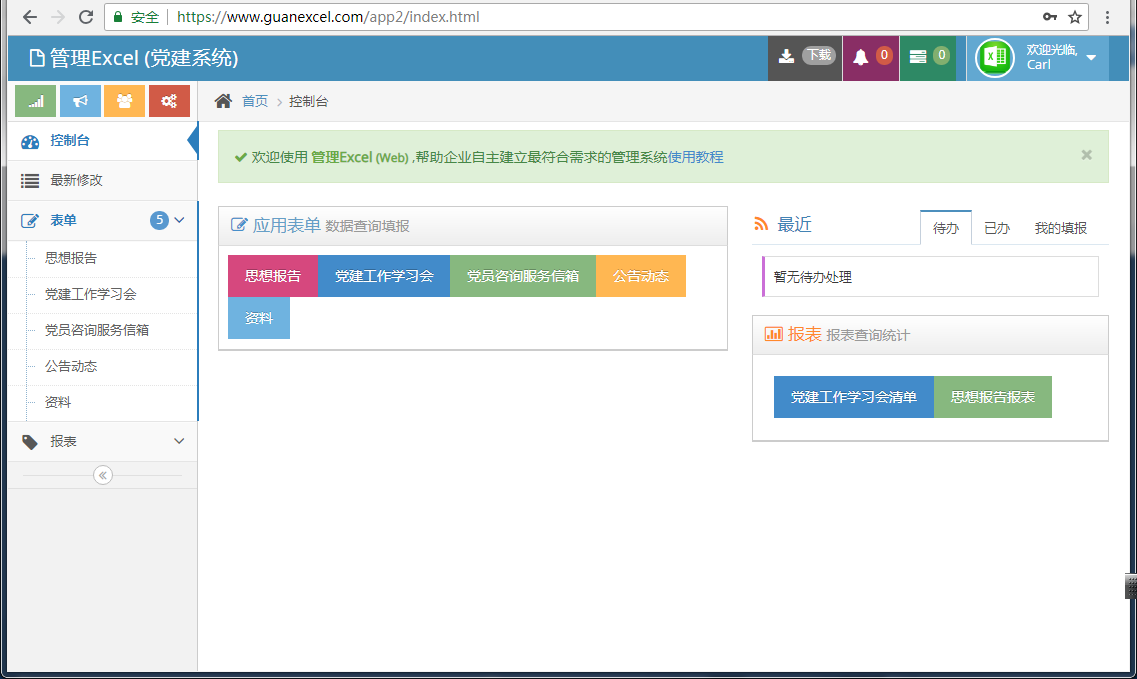
Task: Open the 党建工作学习会清单 report
Action: [853, 398]
